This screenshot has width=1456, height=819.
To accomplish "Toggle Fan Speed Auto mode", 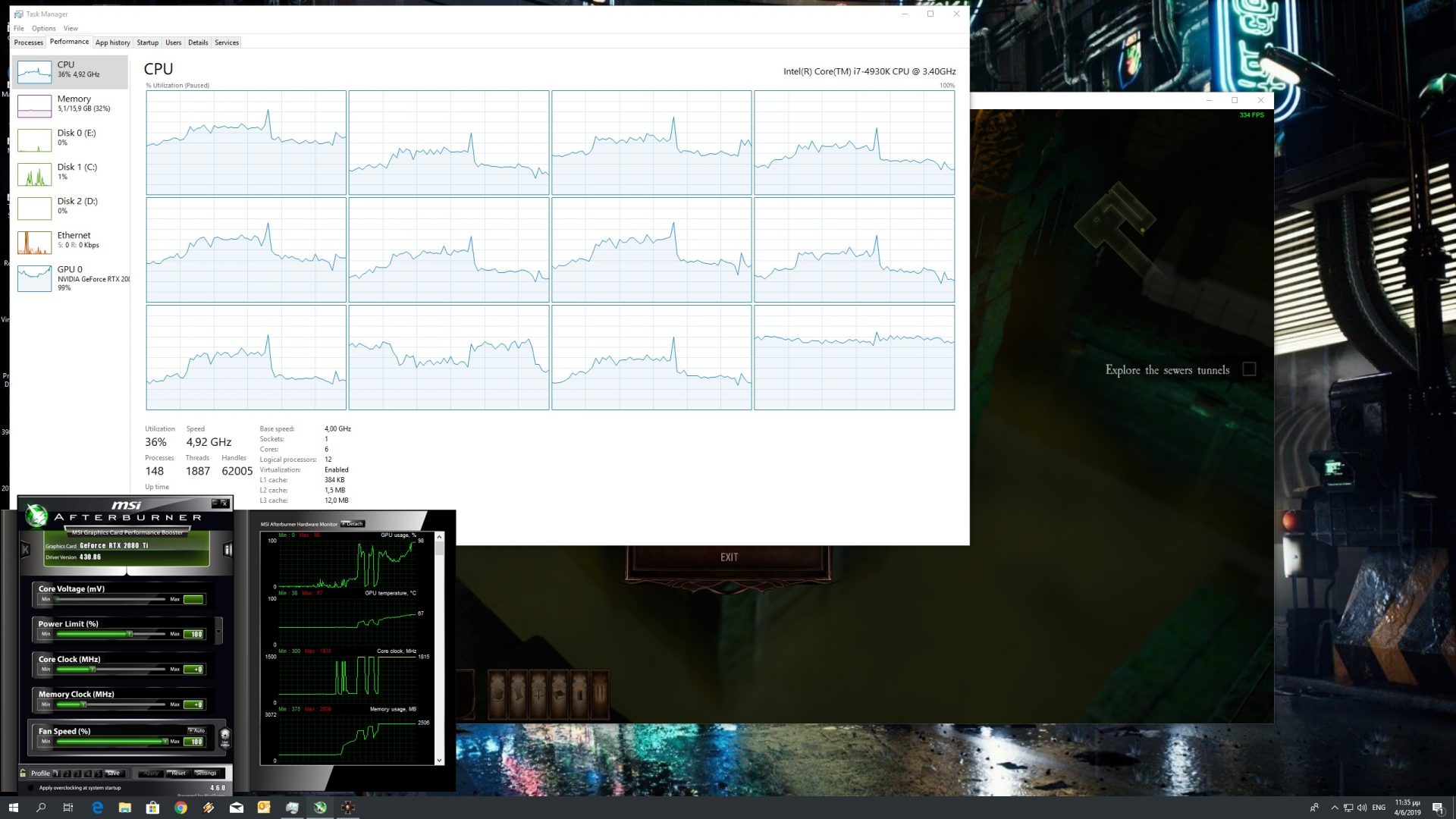I will point(196,730).
